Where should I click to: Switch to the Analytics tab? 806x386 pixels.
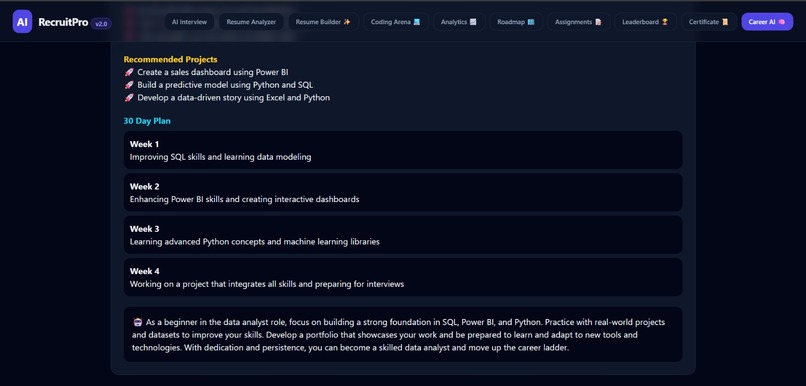459,22
